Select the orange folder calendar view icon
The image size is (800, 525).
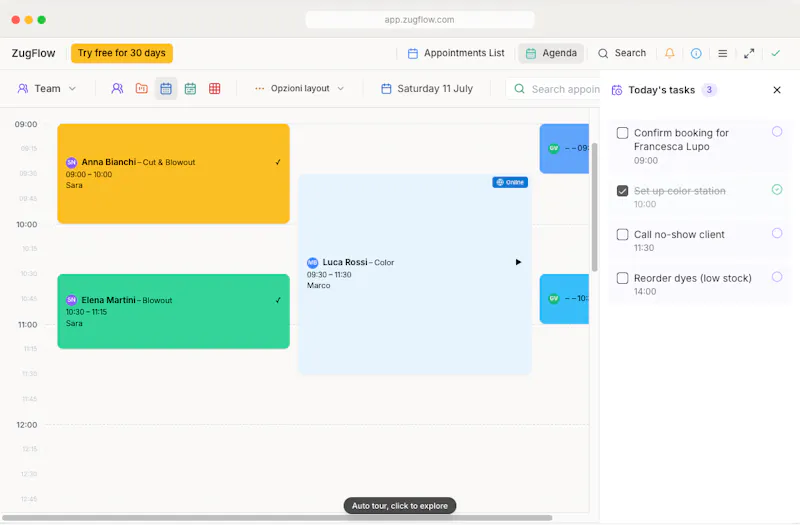click(x=141, y=88)
